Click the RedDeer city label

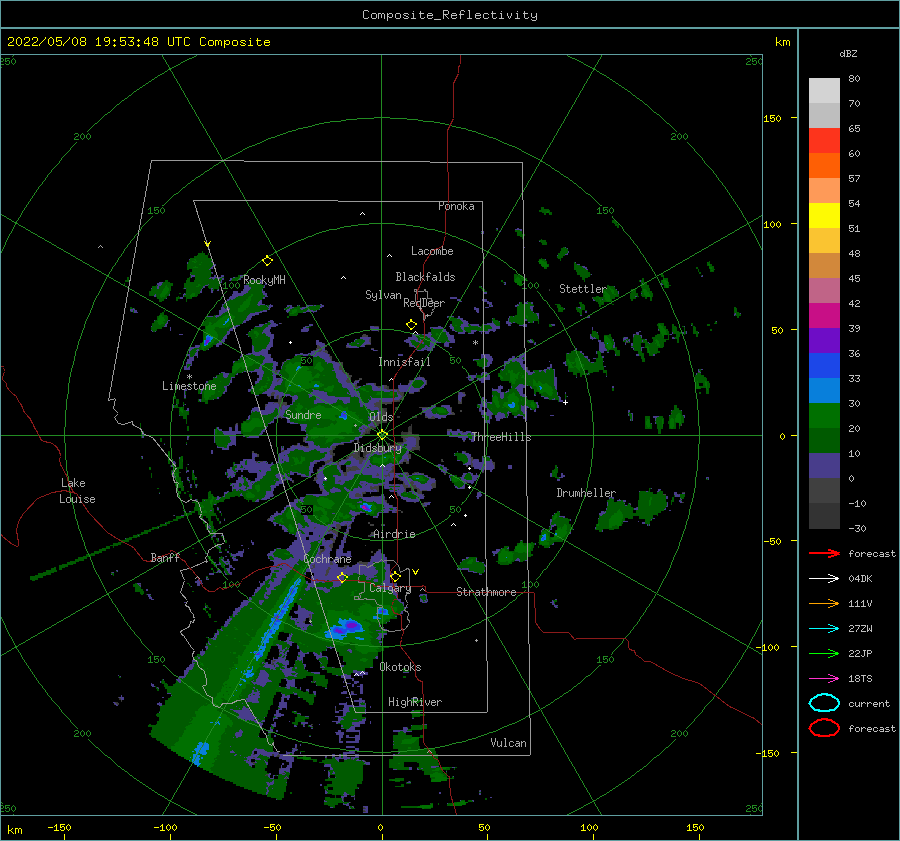point(424,303)
